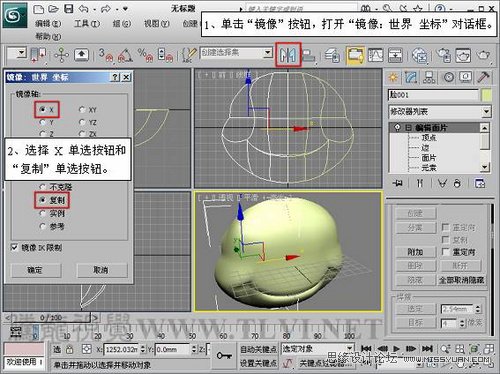Open the Material Editor icon
This screenshot has width=500, height=374.
point(420,55)
